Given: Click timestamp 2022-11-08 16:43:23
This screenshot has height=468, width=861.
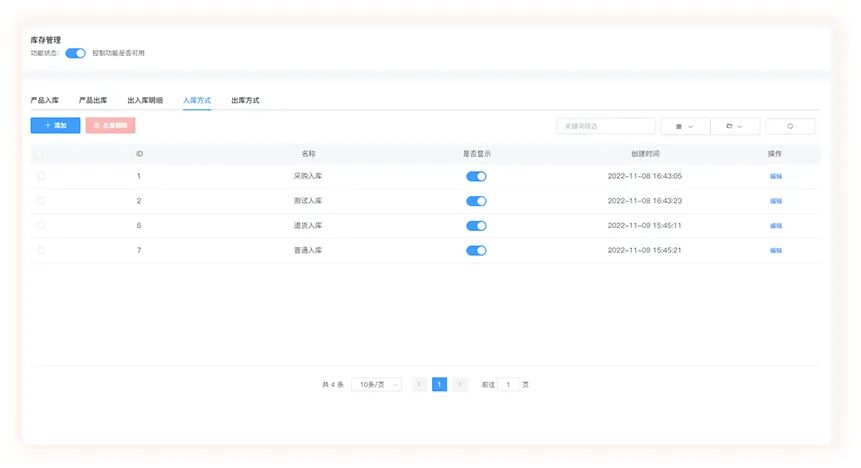Looking at the screenshot, I should [645, 200].
